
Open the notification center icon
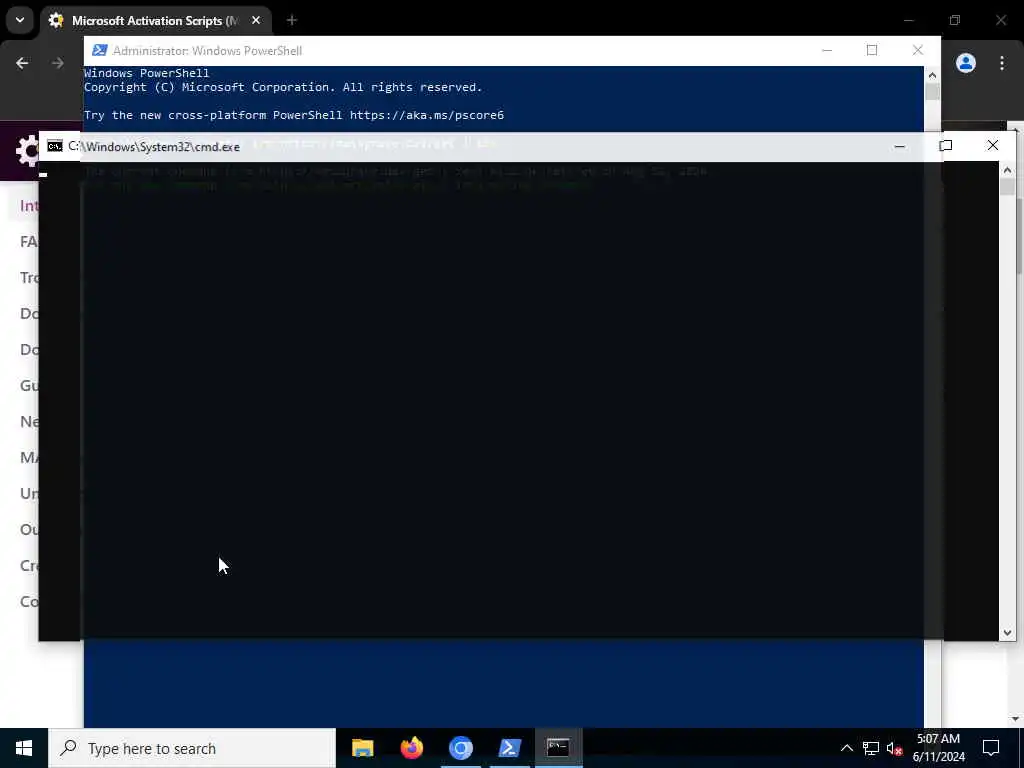tap(991, 748)
